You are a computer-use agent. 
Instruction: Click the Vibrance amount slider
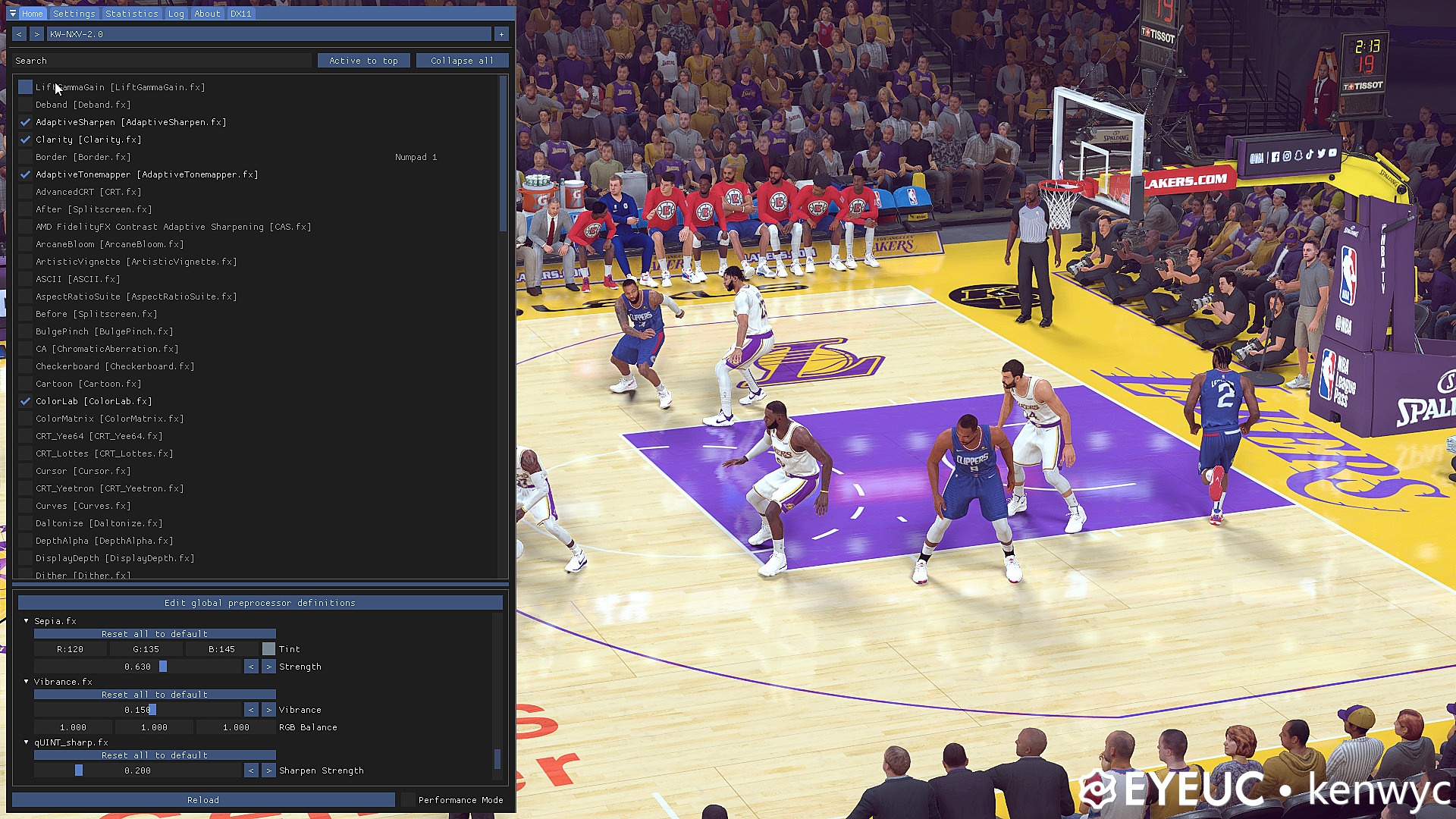click(138, 710)
